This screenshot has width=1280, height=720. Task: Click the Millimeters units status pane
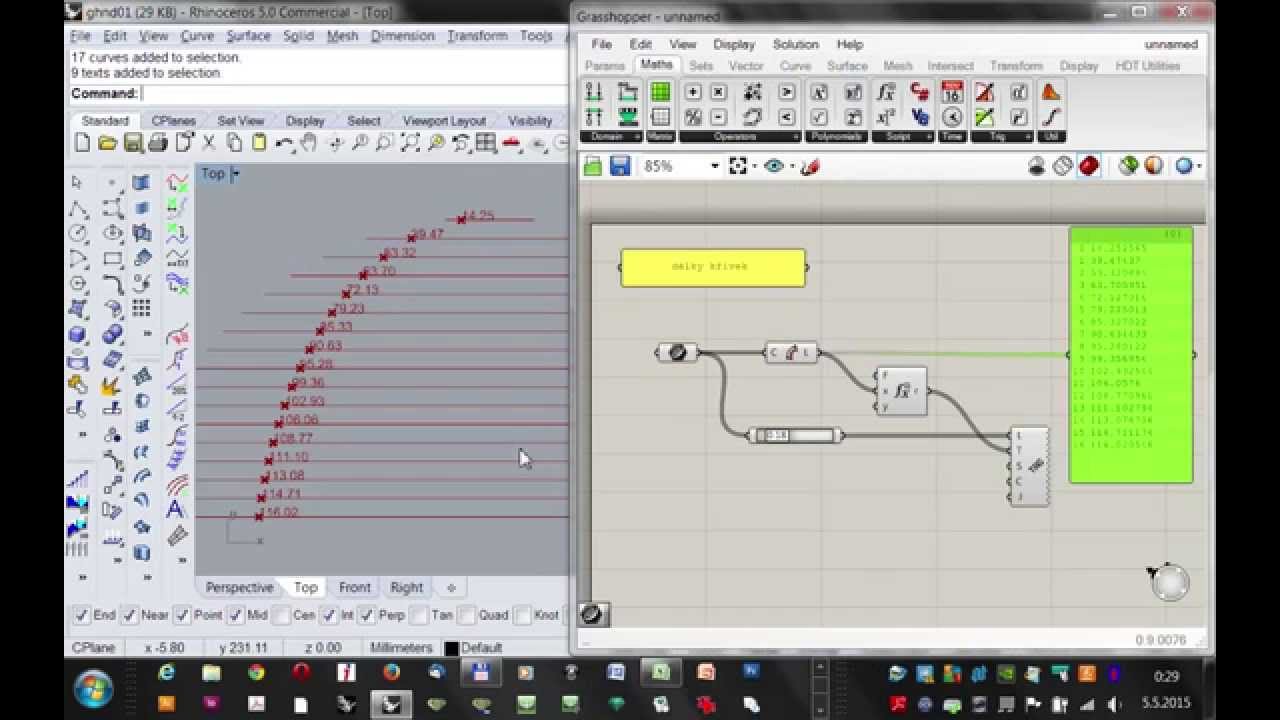click(x=401, y=647)
